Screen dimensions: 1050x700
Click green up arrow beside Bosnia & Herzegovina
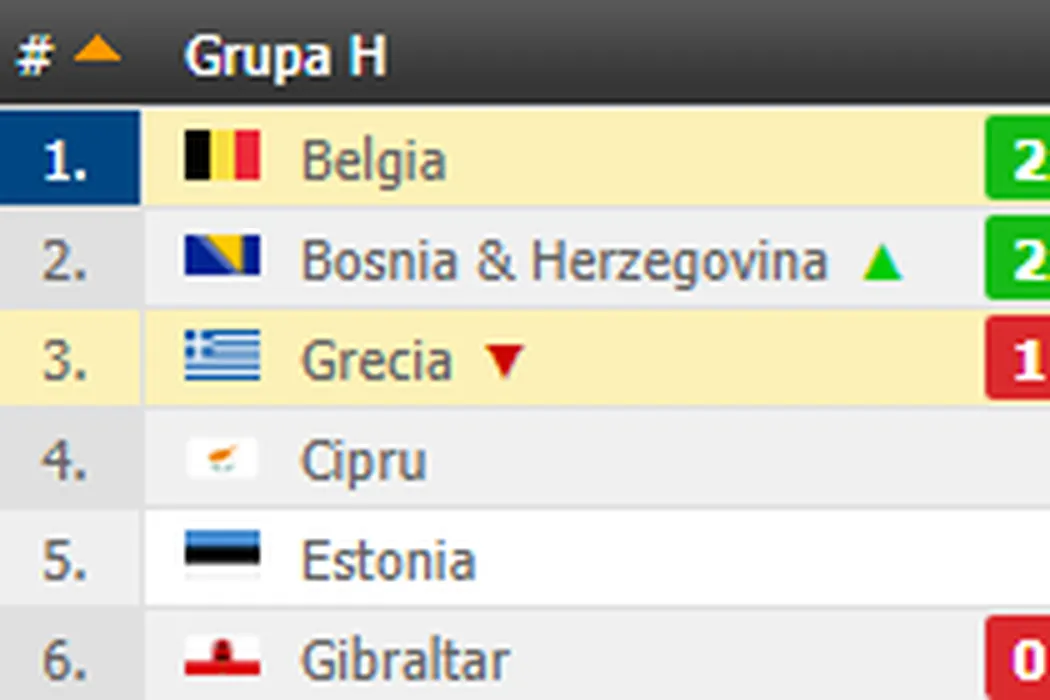(883, 262)
